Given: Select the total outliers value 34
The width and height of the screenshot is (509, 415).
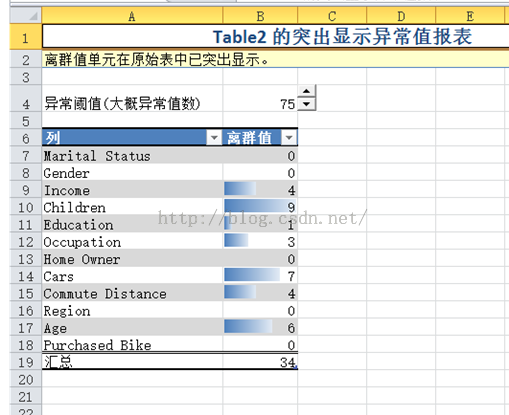Looking at the screenshot, I should tap(260, 361).
